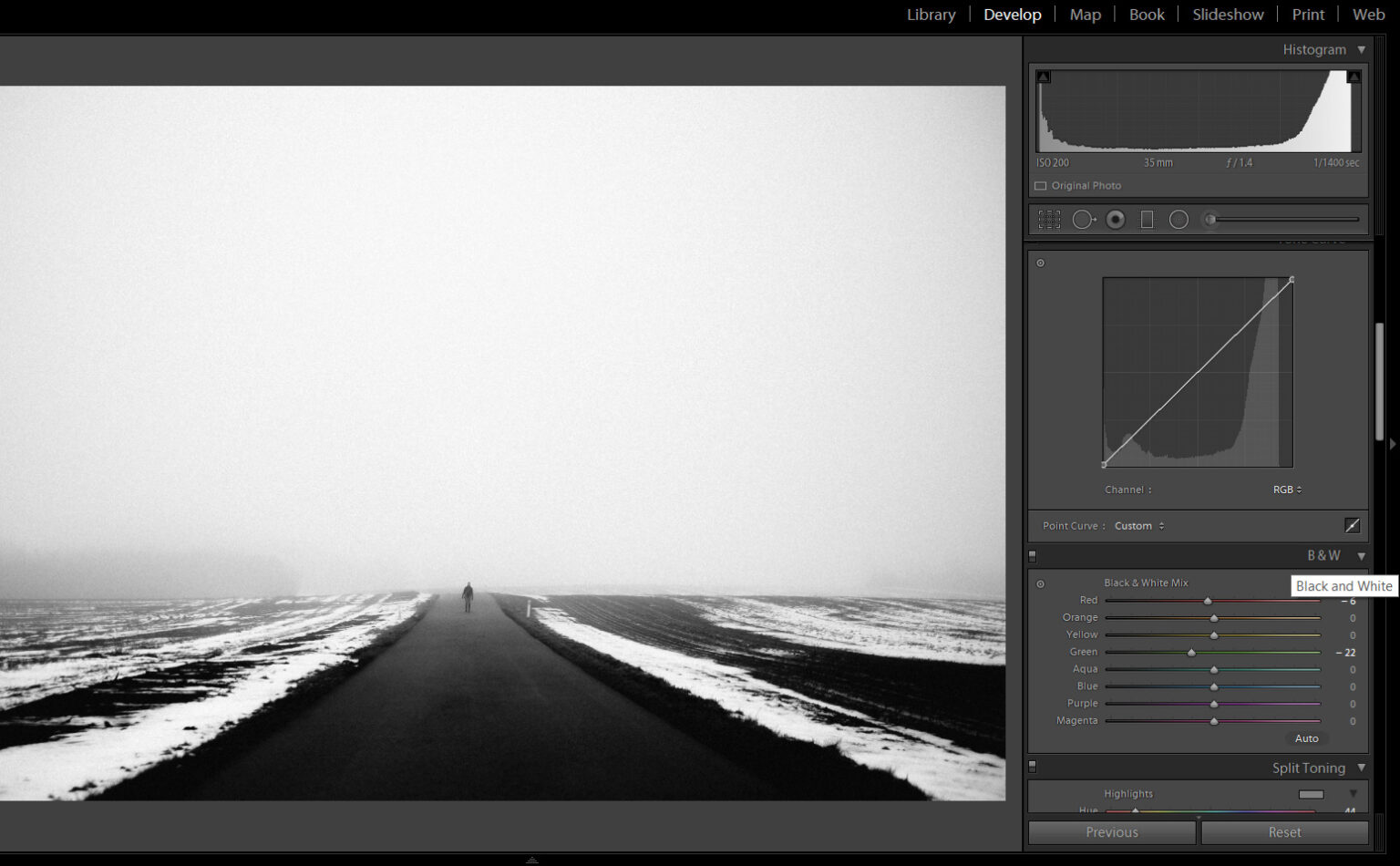
Task: Switch to the Slideshow module
Action: pos(1228,14)
